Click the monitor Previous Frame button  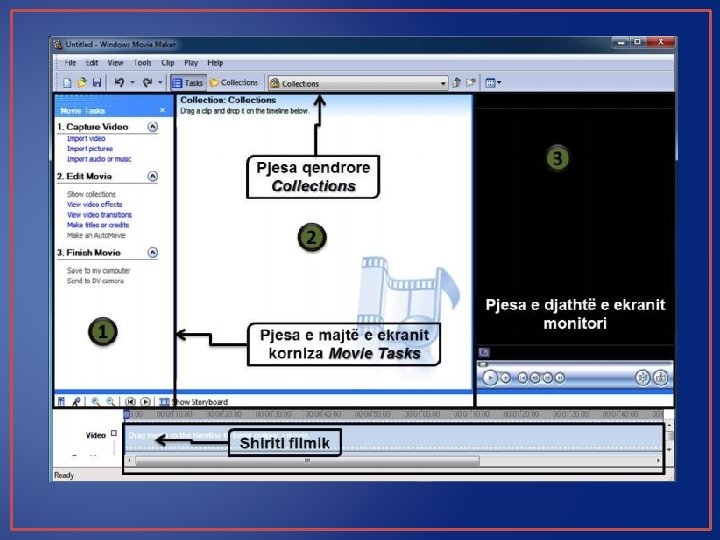click(535, 378)
